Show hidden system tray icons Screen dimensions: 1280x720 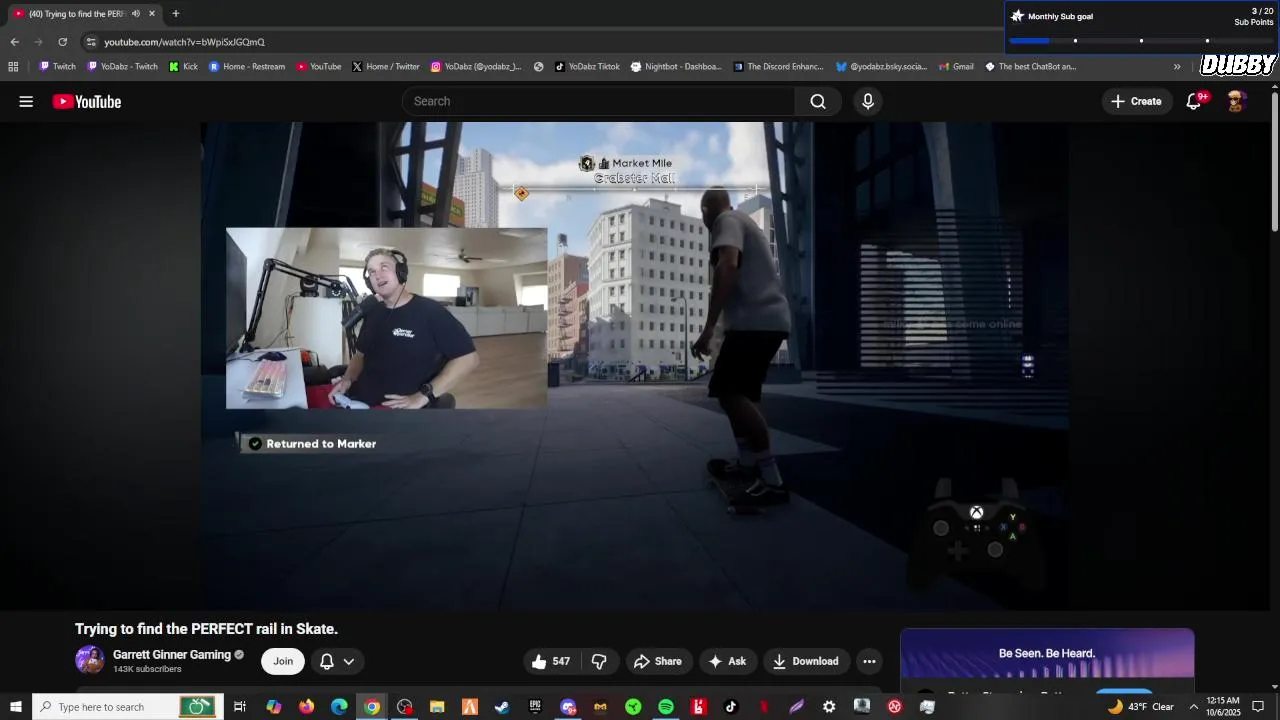(1193, 707)
